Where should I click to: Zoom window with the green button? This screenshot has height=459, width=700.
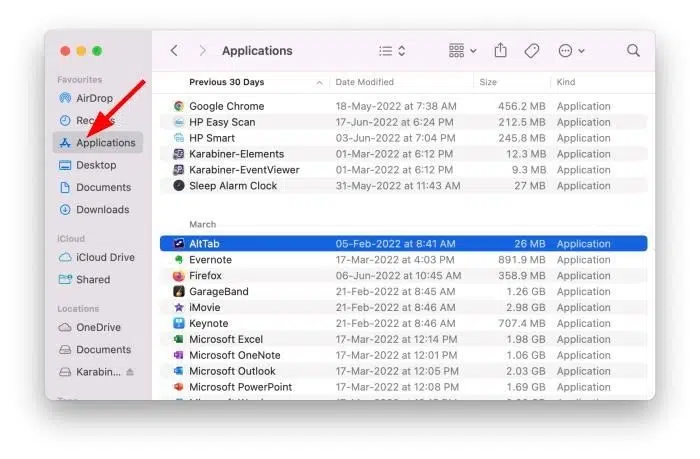pos(97,51)
